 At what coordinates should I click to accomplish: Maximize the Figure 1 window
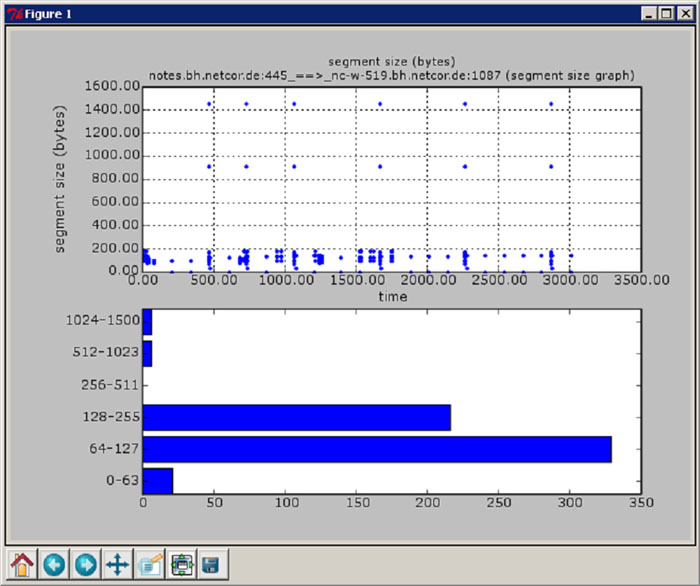coord(666,14)
